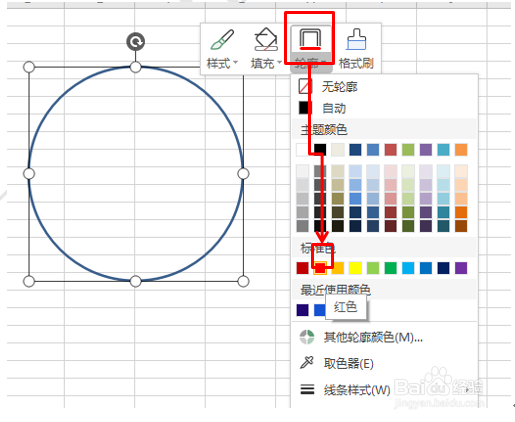Expand the 填充 dropdown arrow
The width and height of the screenshot is (515, 422).
point(279,62)
